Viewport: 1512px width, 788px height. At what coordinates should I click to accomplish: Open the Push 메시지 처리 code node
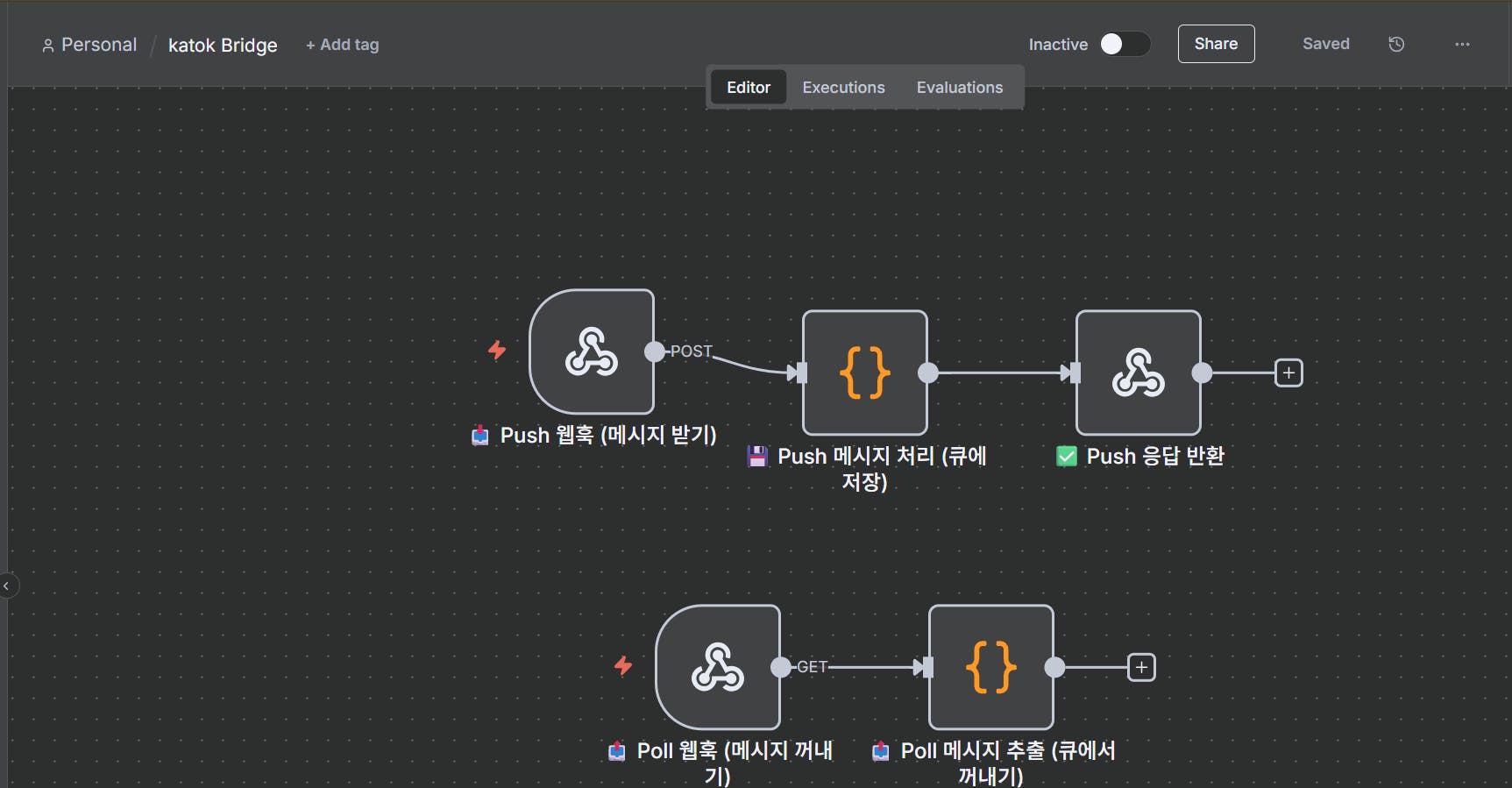[865, 373]
